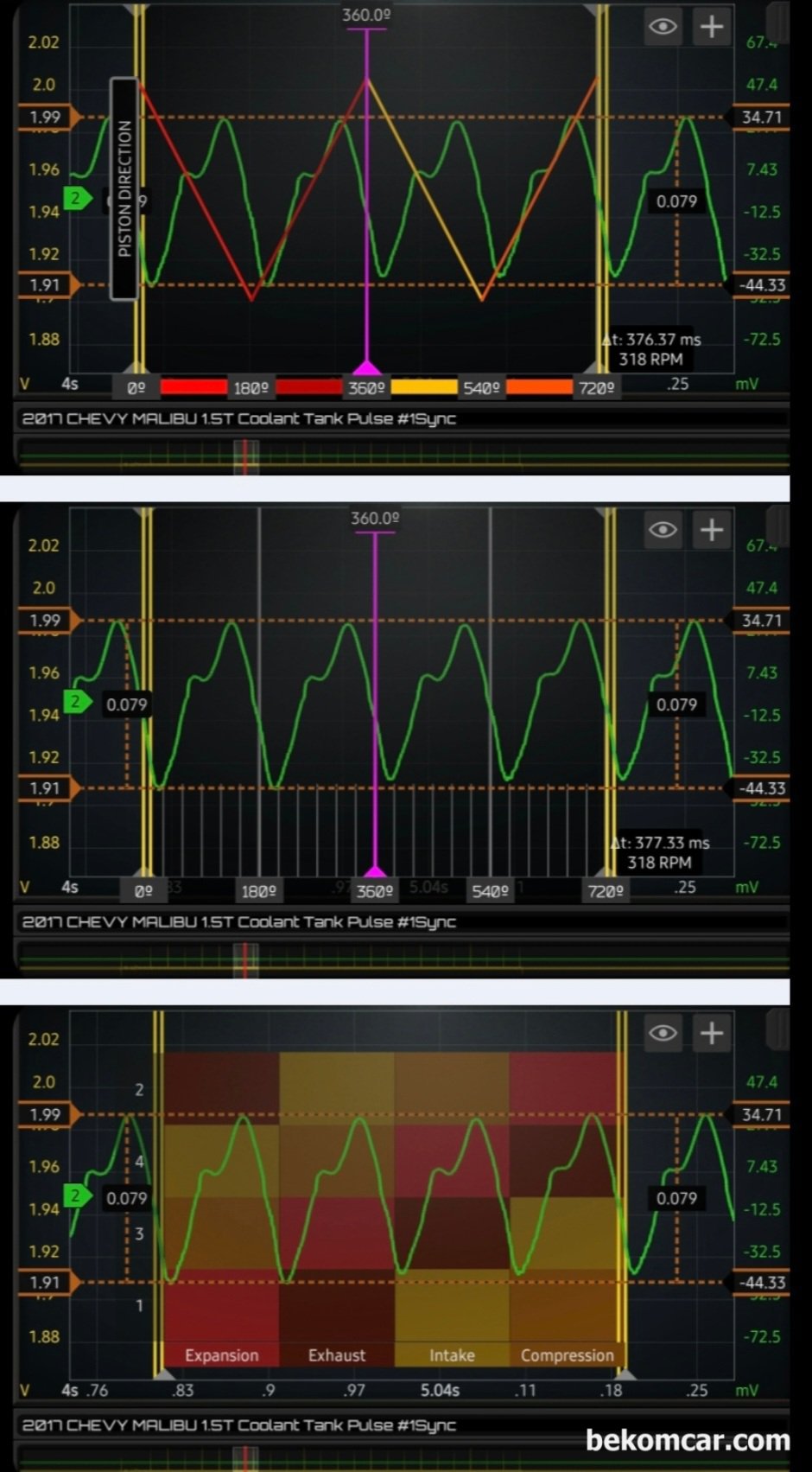Click the plus icon in bottom chart

(x=711, y=1033)
